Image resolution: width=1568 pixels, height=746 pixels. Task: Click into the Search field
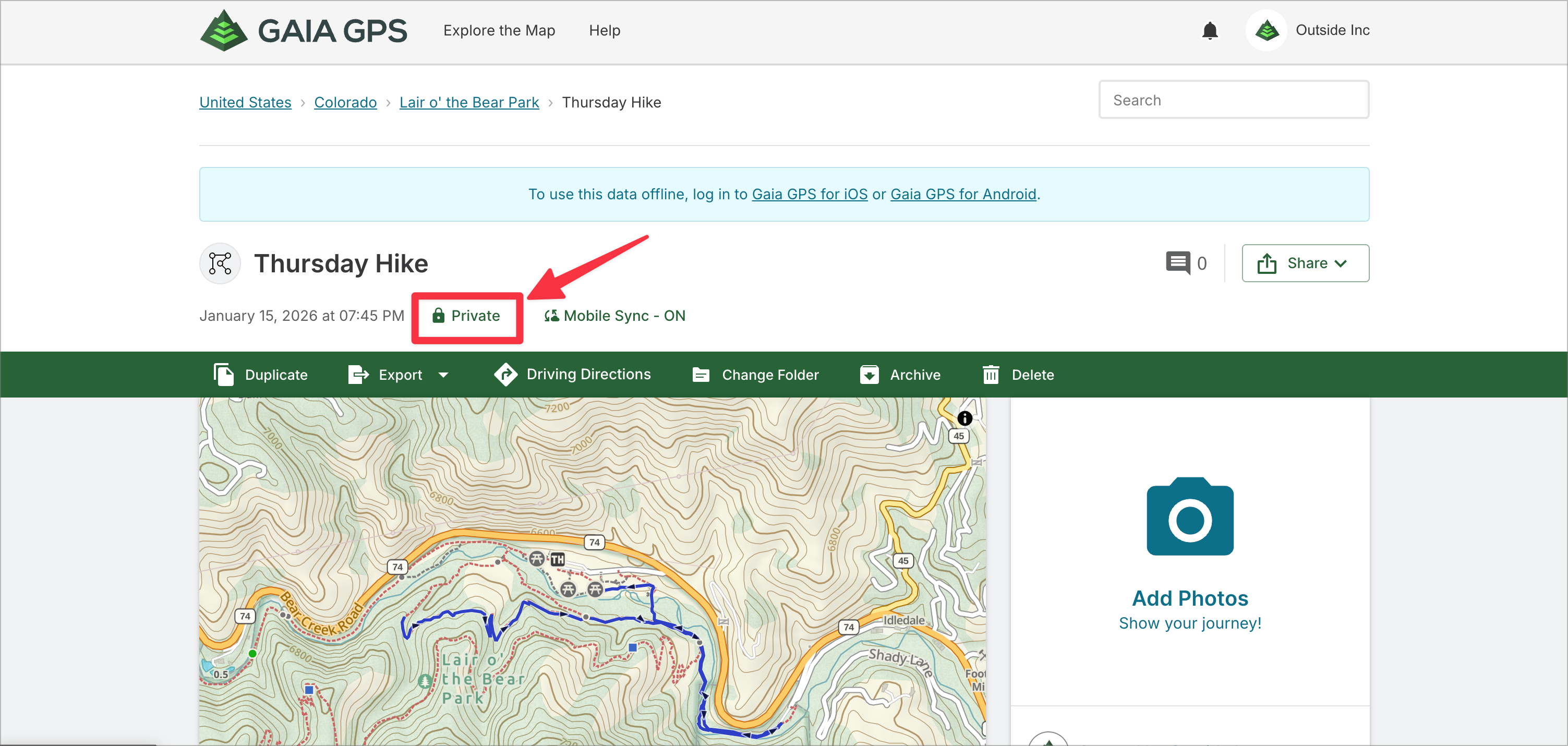[1233, 100]
